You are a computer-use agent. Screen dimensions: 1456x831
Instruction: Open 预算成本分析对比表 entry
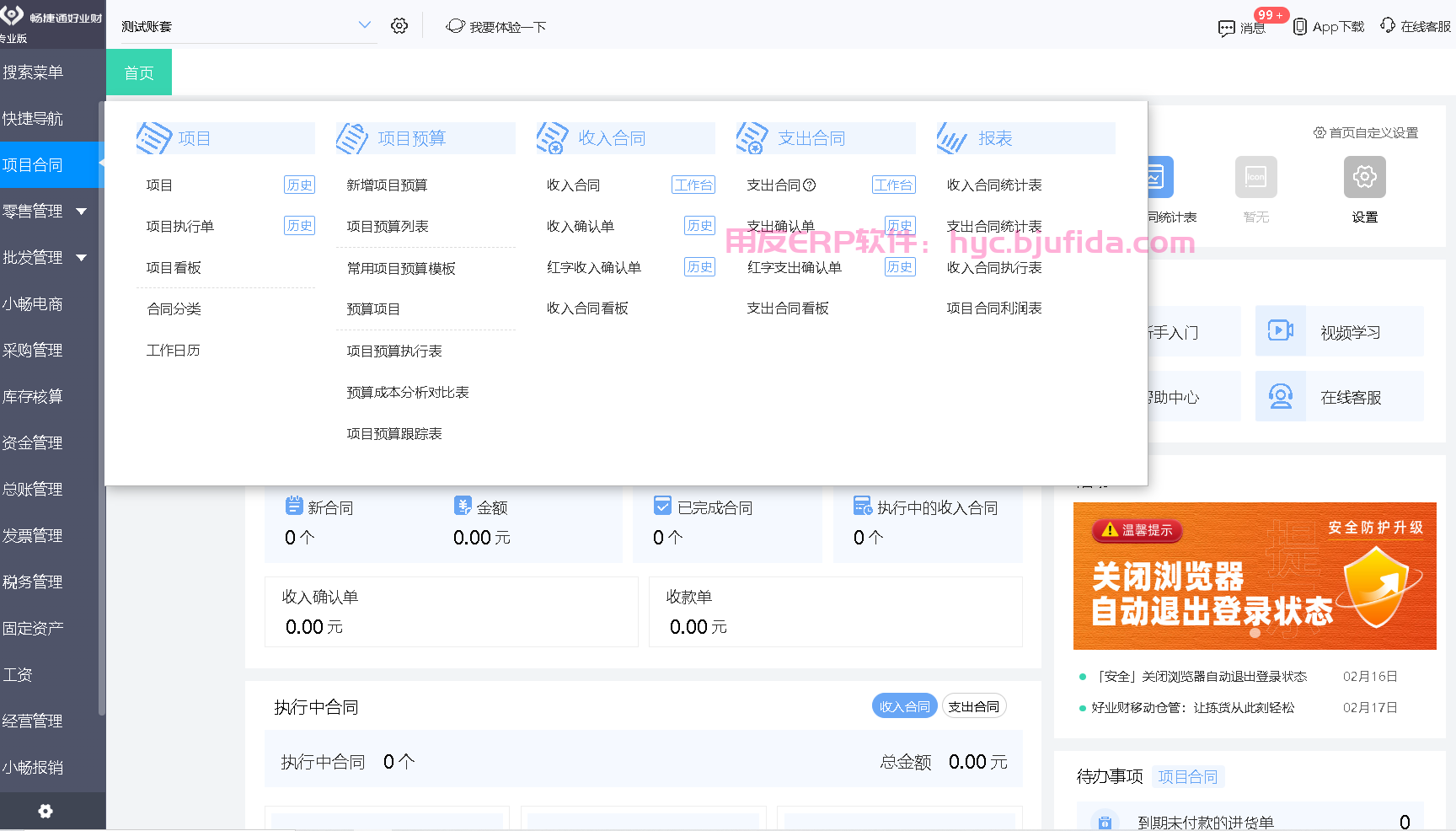pyautogui.click(x=408, y=393)
